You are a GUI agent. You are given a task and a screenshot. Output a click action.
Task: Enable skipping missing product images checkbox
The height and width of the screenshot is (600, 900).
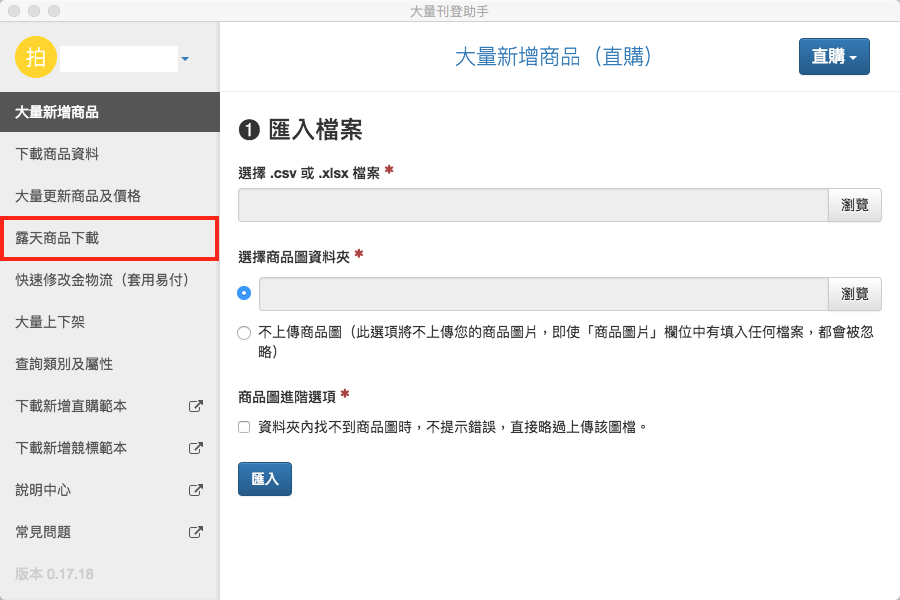245,427
